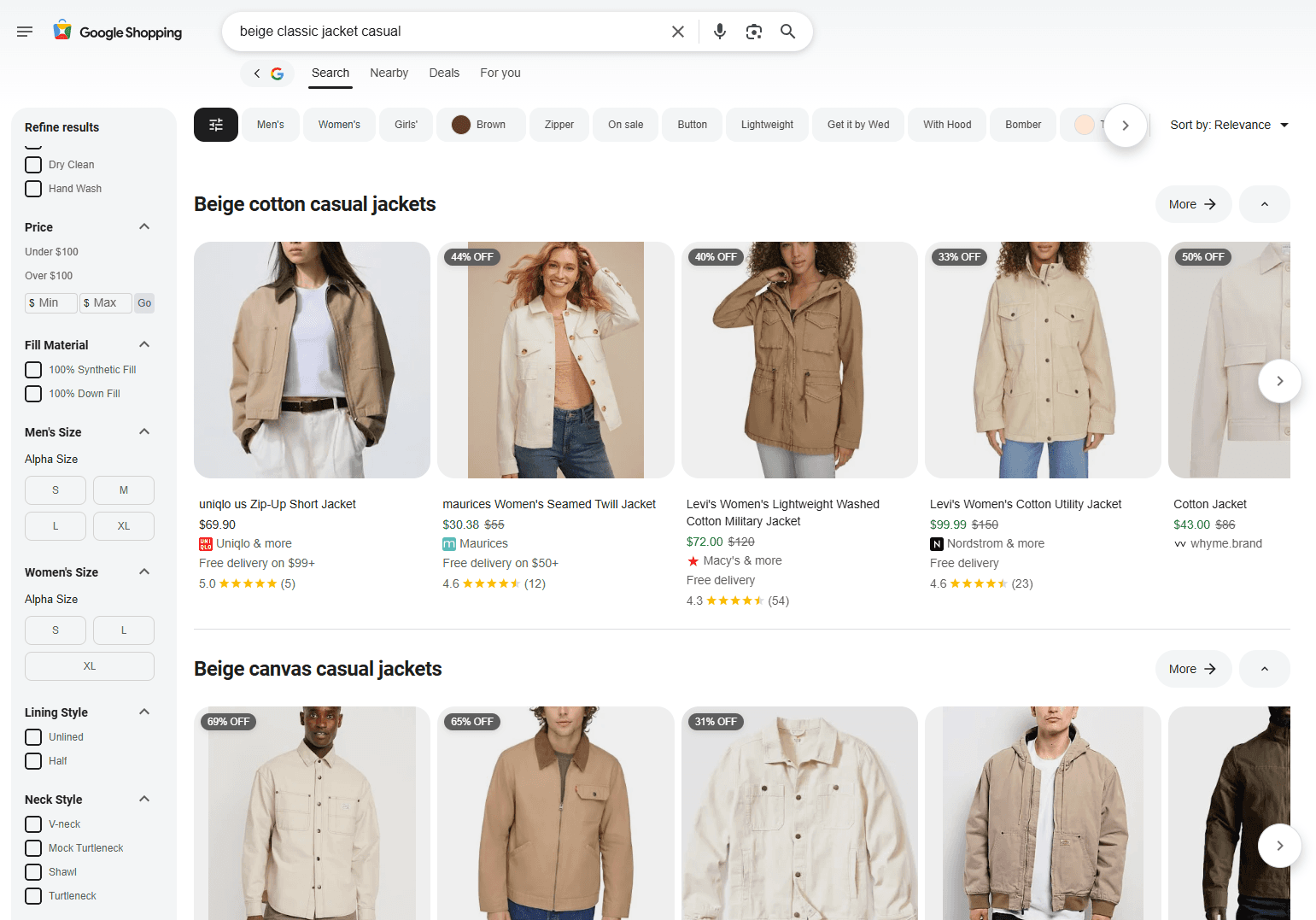Image resolution: width=1316 pixels, height=920 pixels.
Task: Switch to the Deals tab
Action: pos(444,73)
